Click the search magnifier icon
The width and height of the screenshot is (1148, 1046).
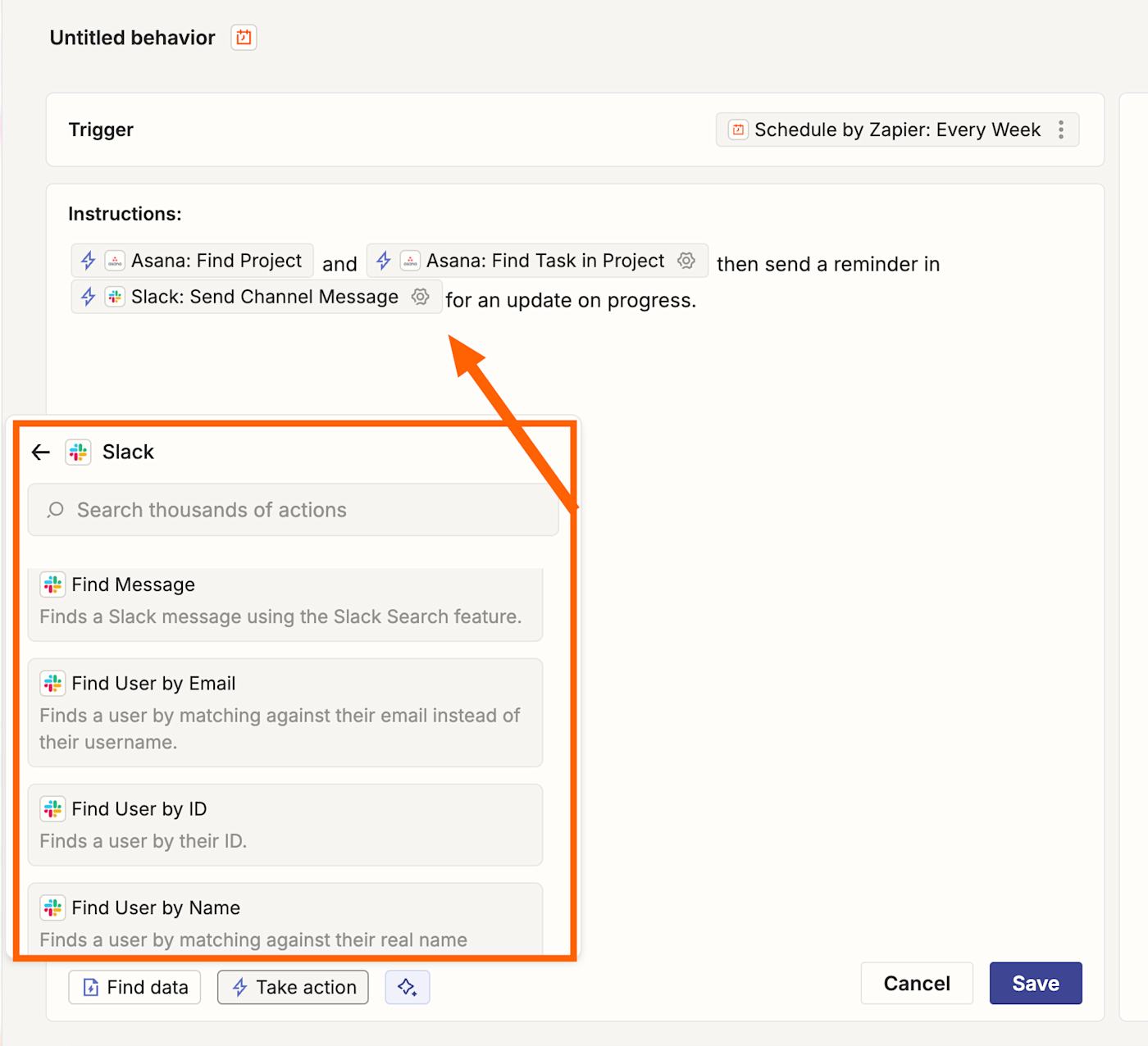click(x=55, y=510)
